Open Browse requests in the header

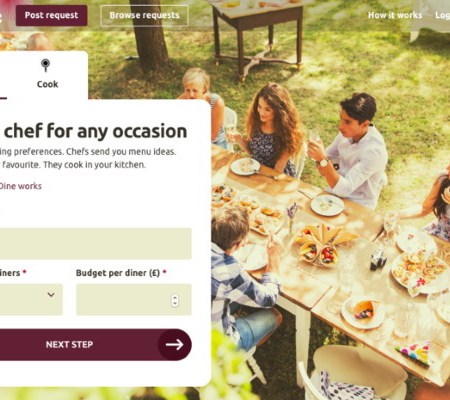tap(144, 15)
